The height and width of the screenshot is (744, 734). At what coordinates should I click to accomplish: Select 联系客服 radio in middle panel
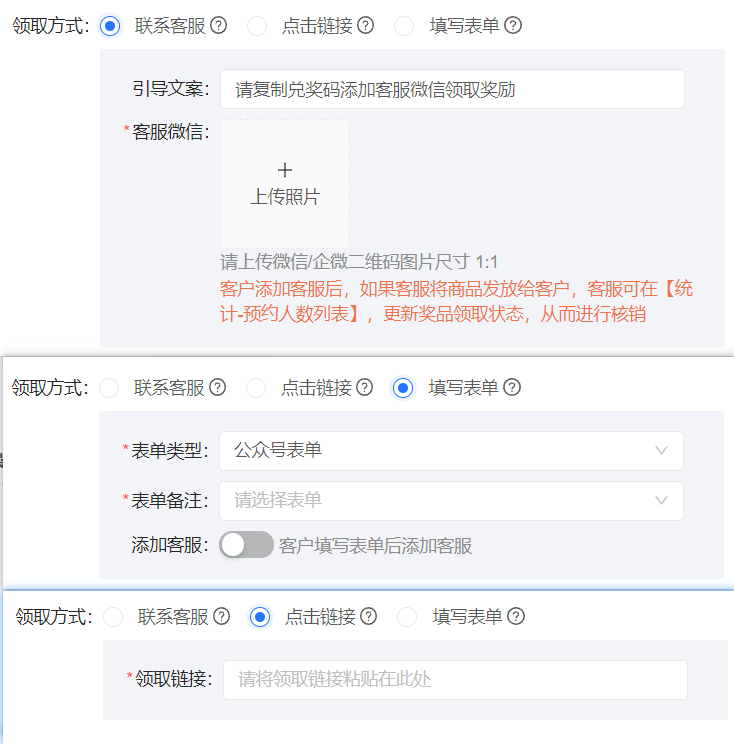point(109,388)
